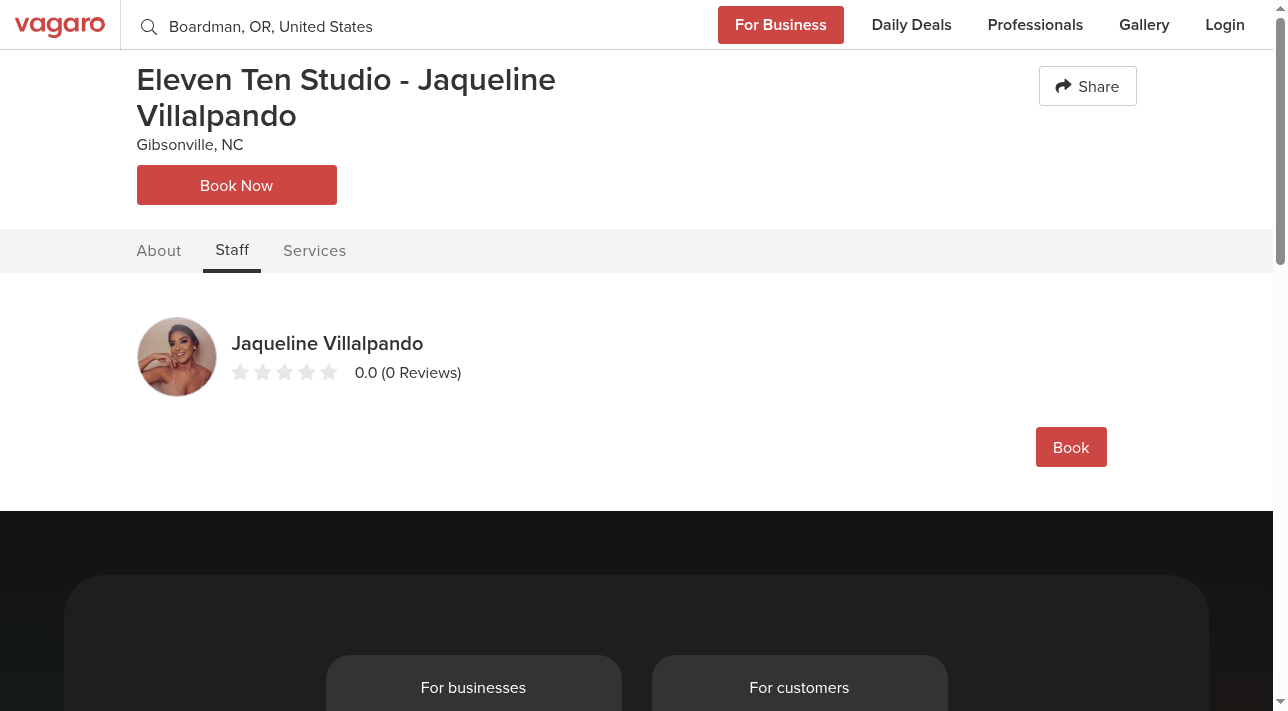Click the Share button

tap(1088, 86)
